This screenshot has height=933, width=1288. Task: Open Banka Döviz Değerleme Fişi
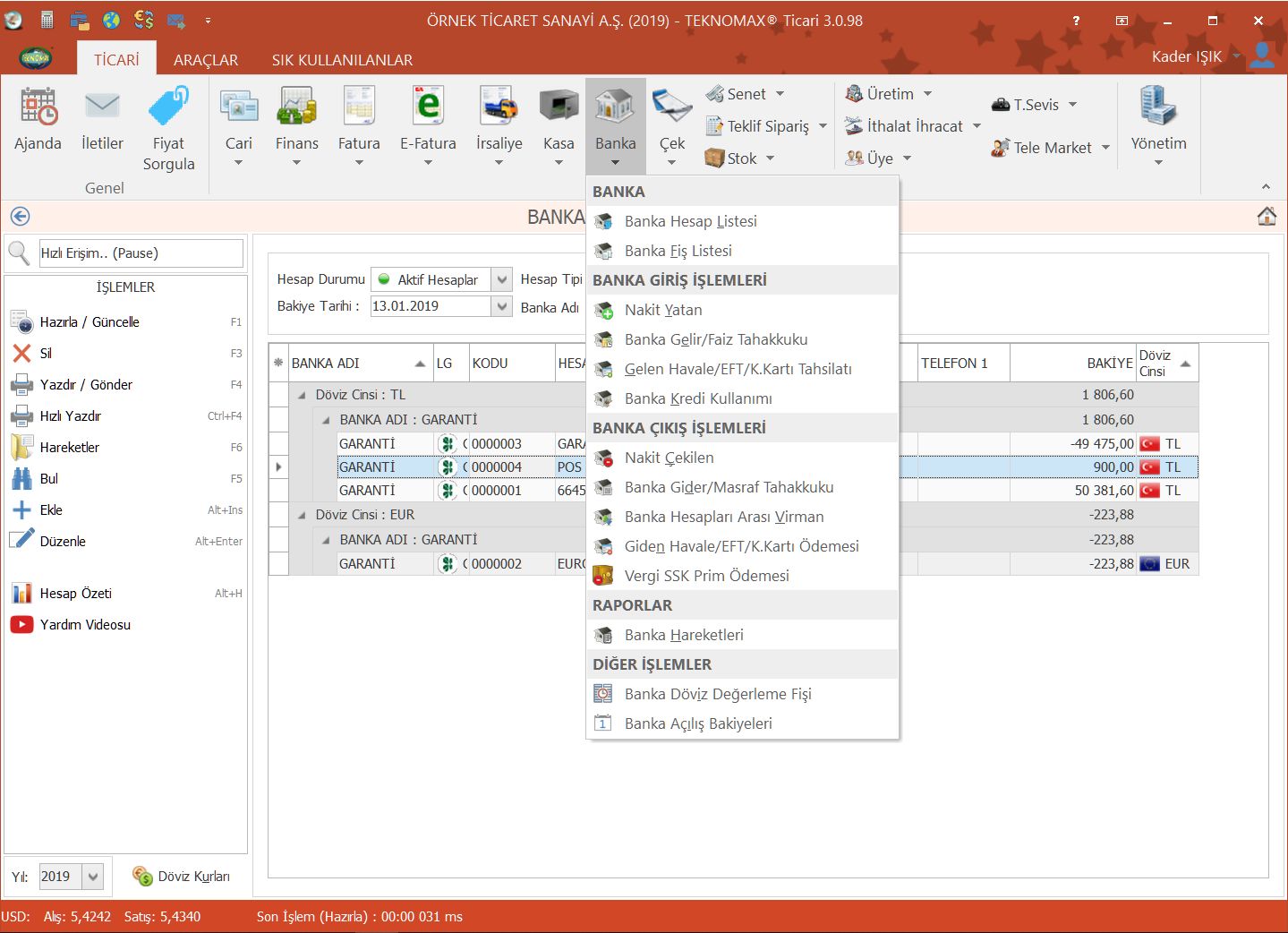(x=743, y=694)
